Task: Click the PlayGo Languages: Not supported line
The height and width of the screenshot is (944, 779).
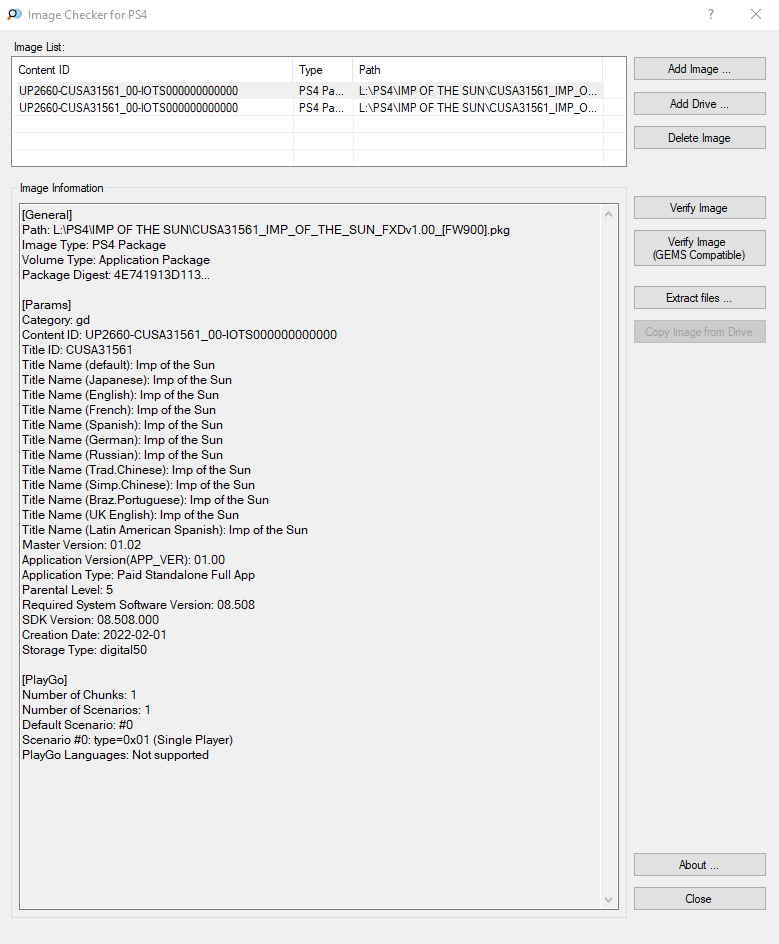Action: 116,755
